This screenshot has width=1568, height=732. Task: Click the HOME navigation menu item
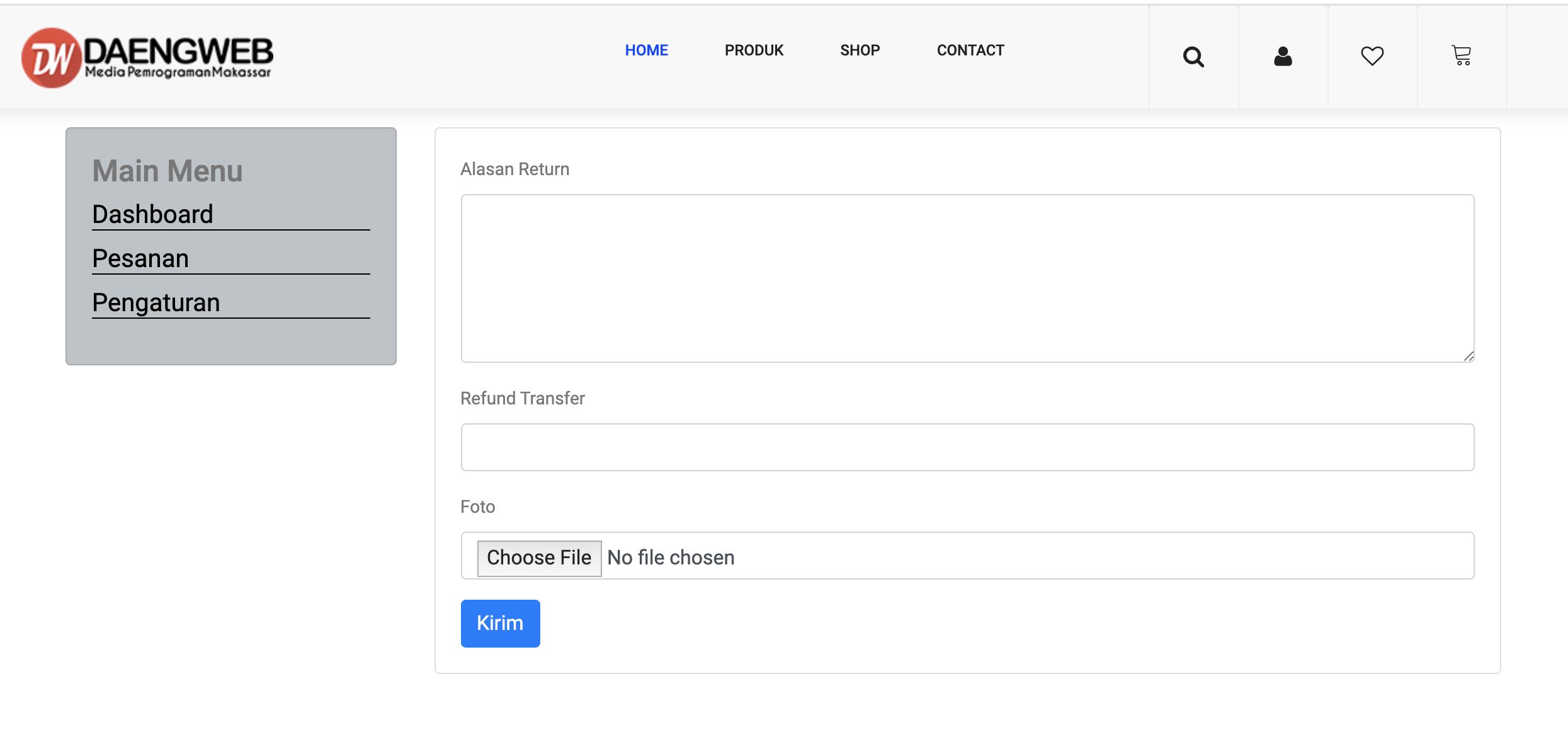pos(646,49)
